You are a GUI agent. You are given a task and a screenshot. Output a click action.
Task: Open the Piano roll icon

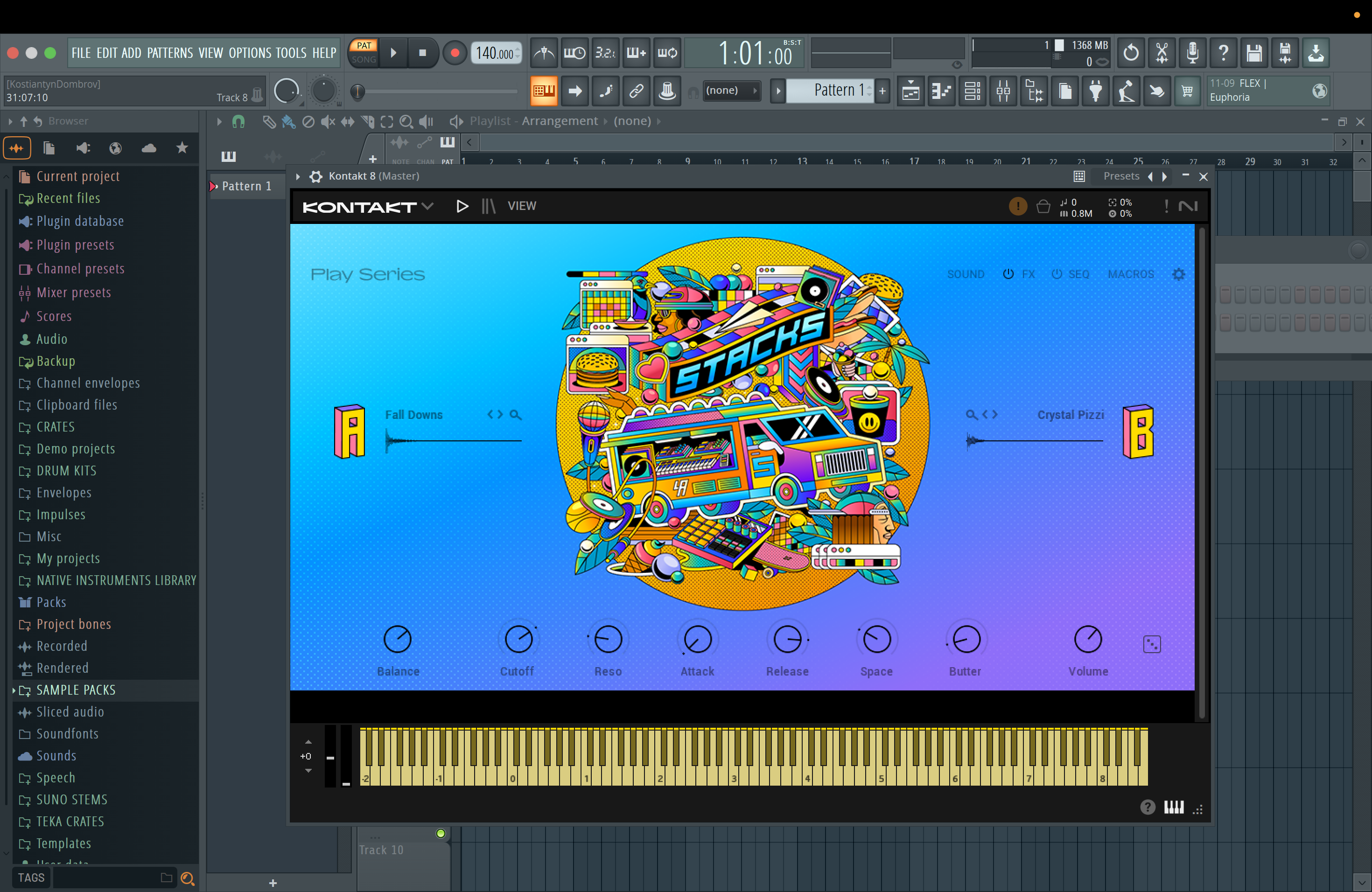(942, 91)
